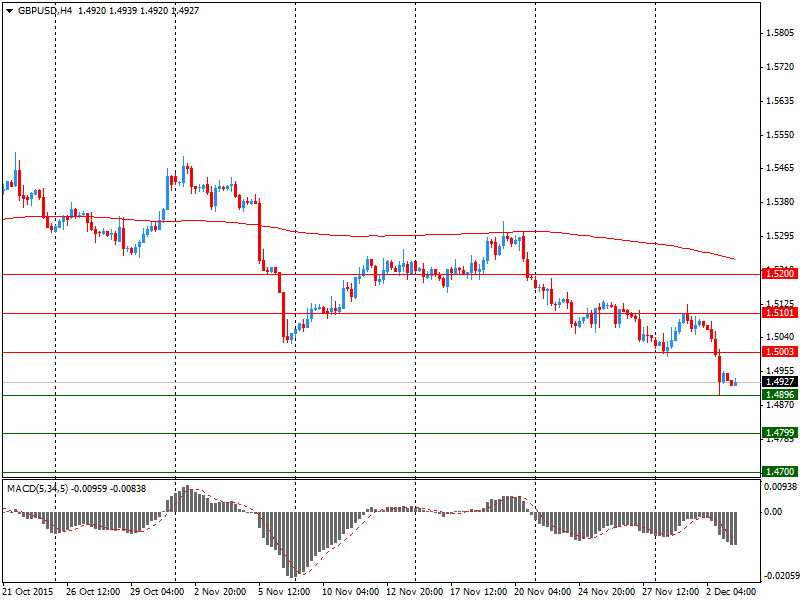Screen dimensions: 800x600
Task: Select the 1.4799 green support label
Action: point(779,433)
